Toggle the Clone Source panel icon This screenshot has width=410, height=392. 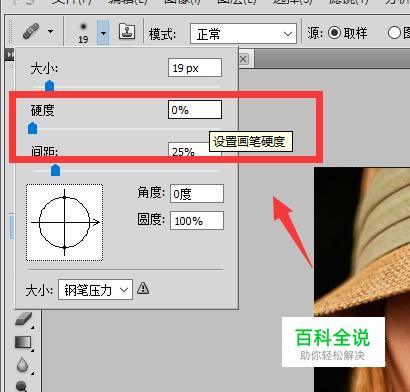point(127,32)
